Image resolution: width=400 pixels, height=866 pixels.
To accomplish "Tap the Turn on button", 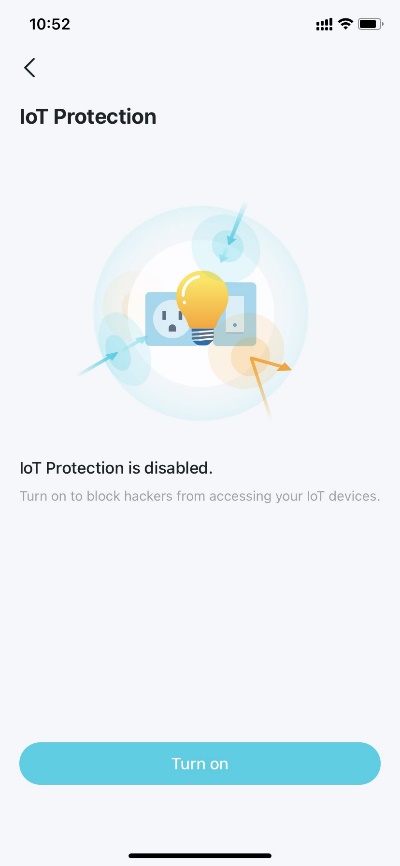I will pyautogui.click(x=200, y=763).
